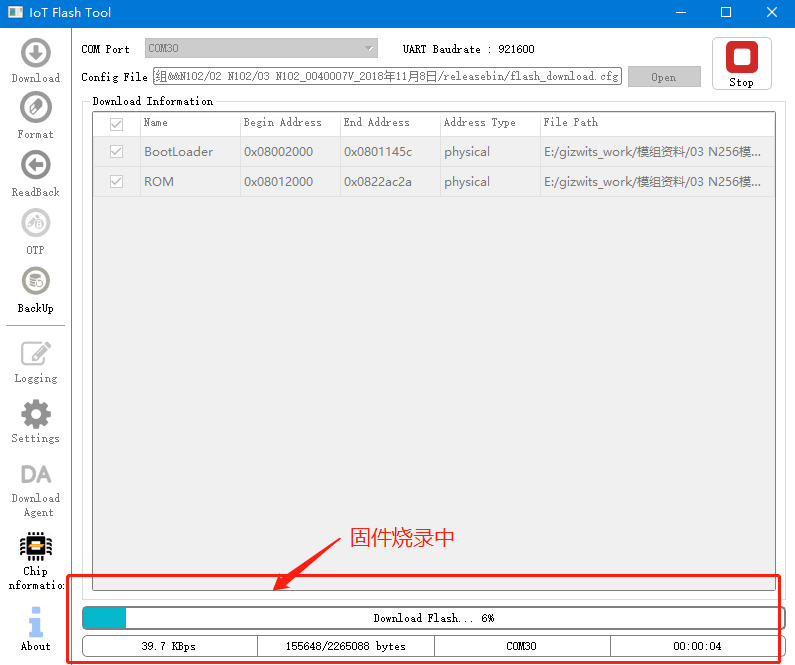Toggle the BootLoader row checkbox
Image resolution: width=795 pixels, height=665 pixels.
tap(117, 152)
